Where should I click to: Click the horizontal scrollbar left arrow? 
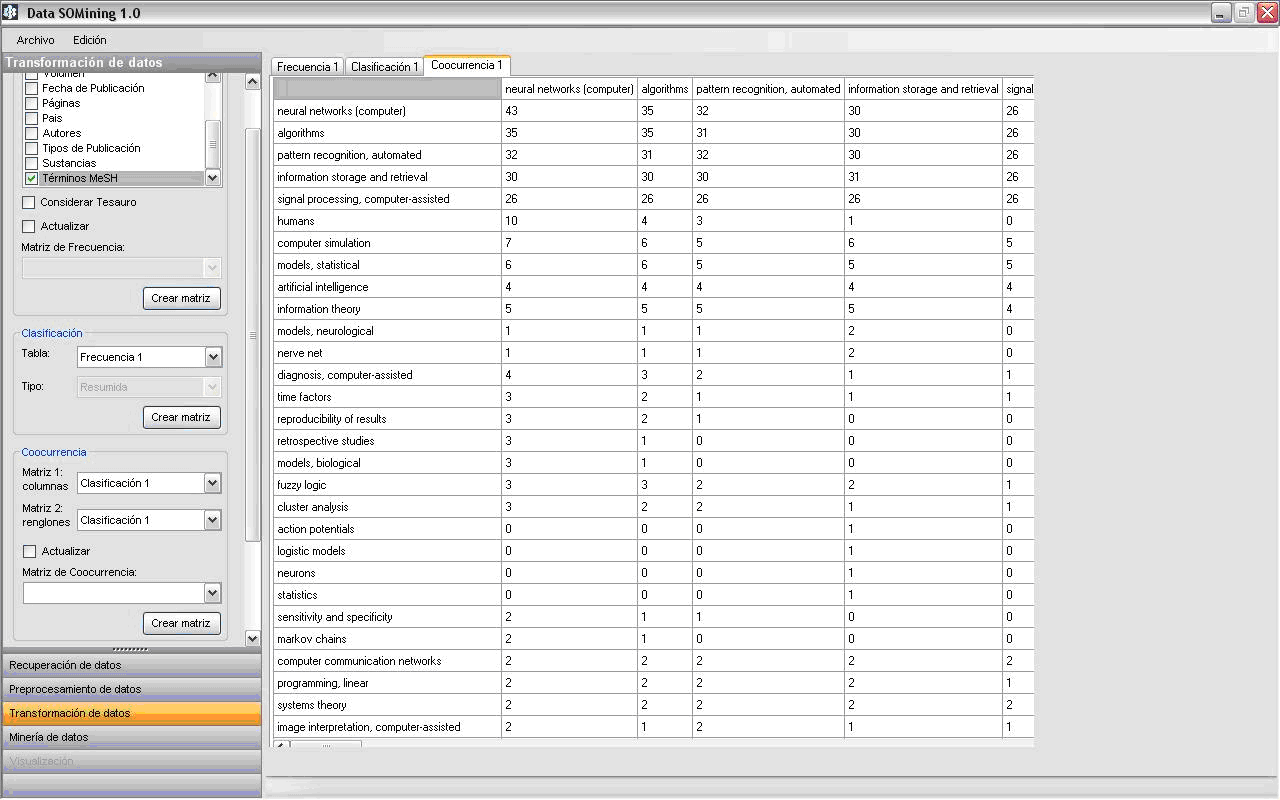pyautogui.click(x=281, y=745)
